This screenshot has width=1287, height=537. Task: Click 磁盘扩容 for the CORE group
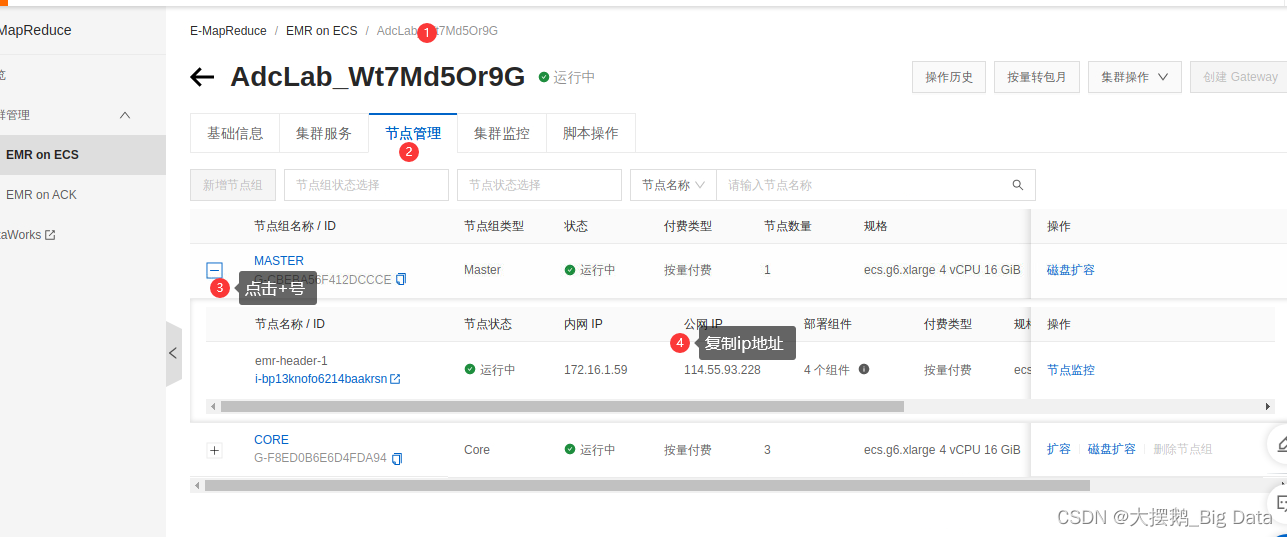tap(1112, 449)
